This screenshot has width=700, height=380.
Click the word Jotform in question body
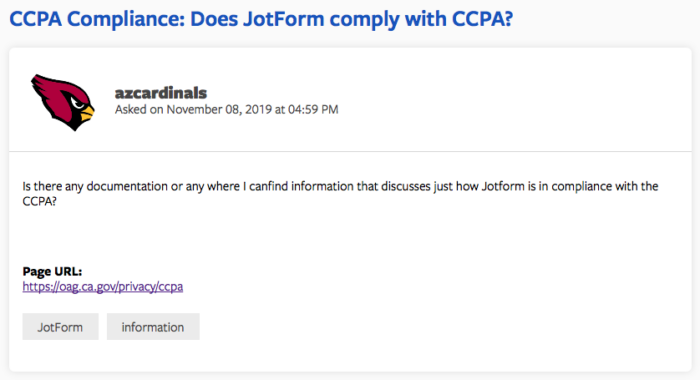tap(503, 186)
